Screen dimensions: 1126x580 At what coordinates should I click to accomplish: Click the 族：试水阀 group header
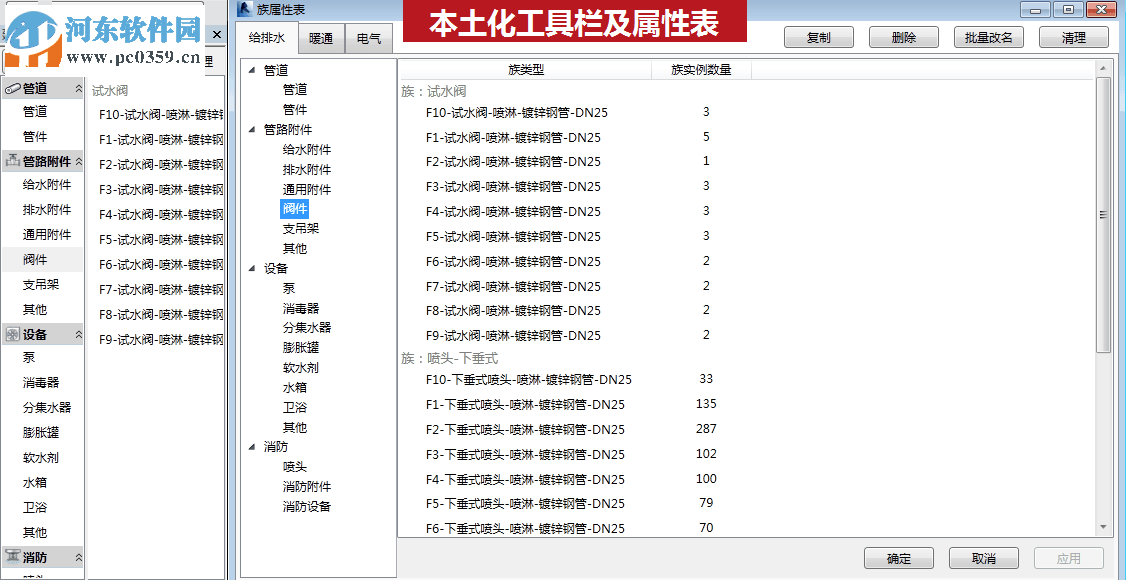click(x=433, y=91)
